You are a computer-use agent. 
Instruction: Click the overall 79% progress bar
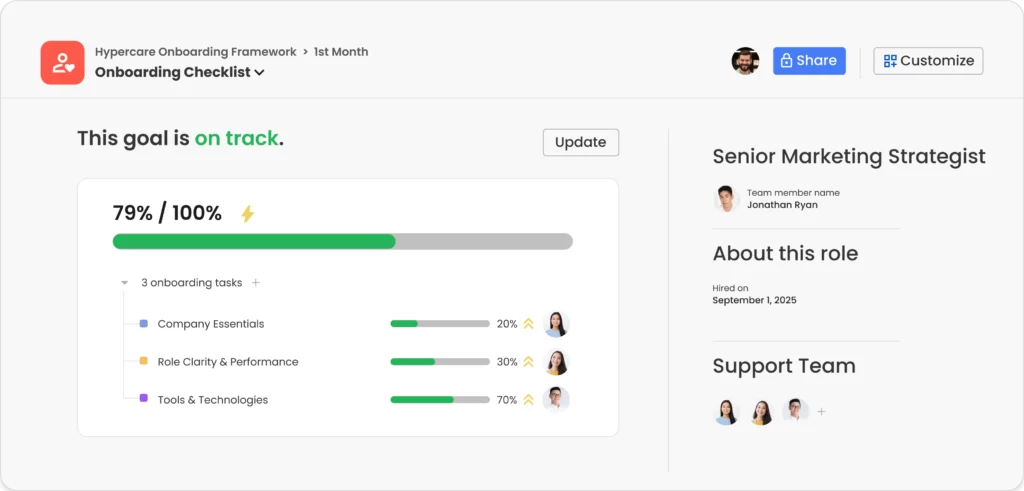click(x=342, y=241)
